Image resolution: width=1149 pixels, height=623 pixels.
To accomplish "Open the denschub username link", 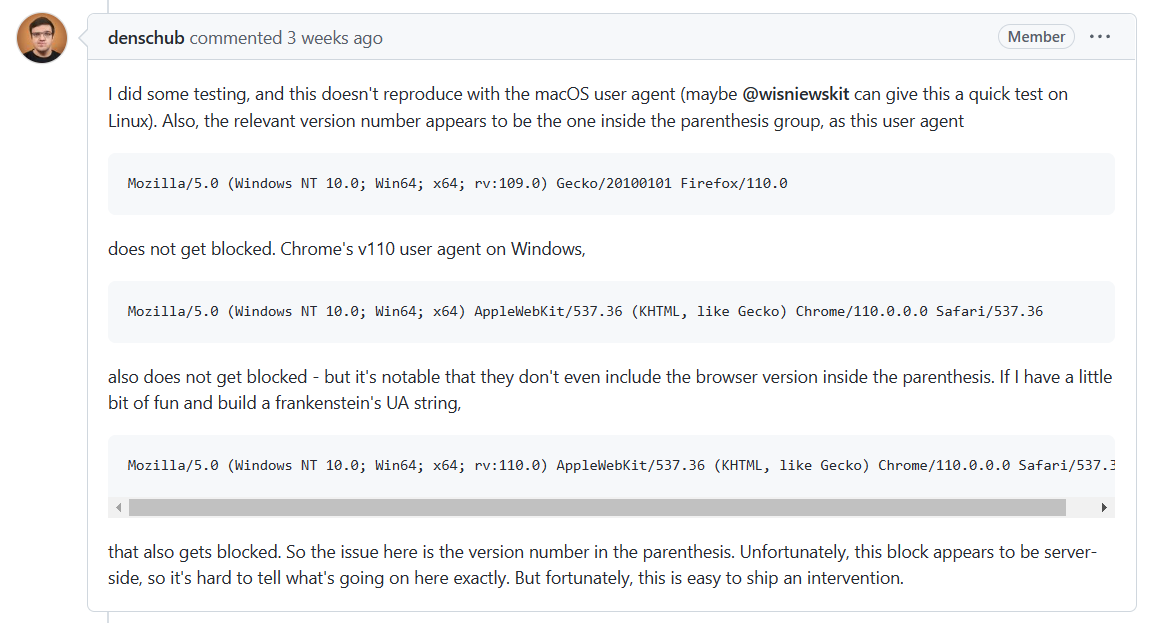I will point(146,38).
